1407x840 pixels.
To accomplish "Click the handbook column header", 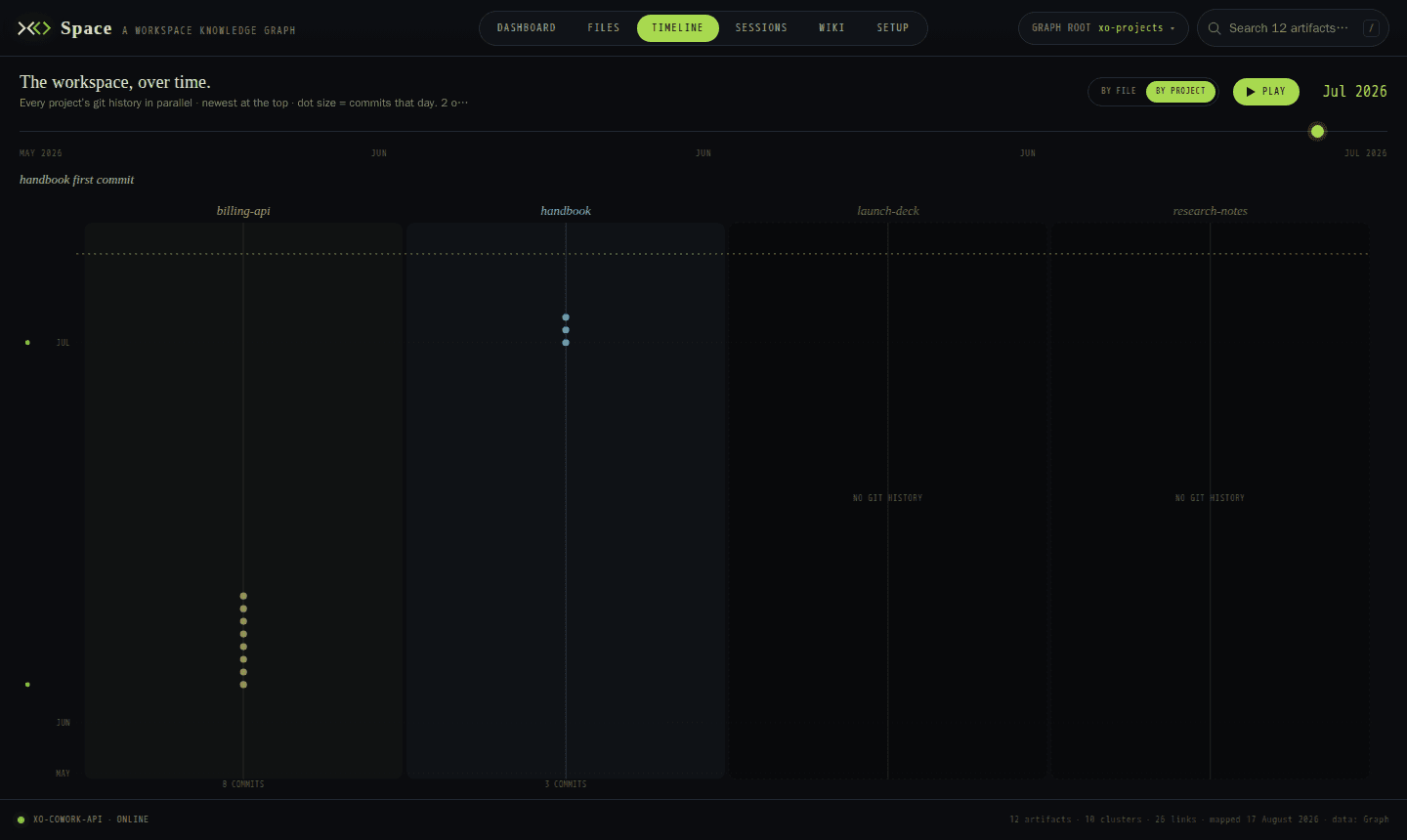I will pos(566,211).
